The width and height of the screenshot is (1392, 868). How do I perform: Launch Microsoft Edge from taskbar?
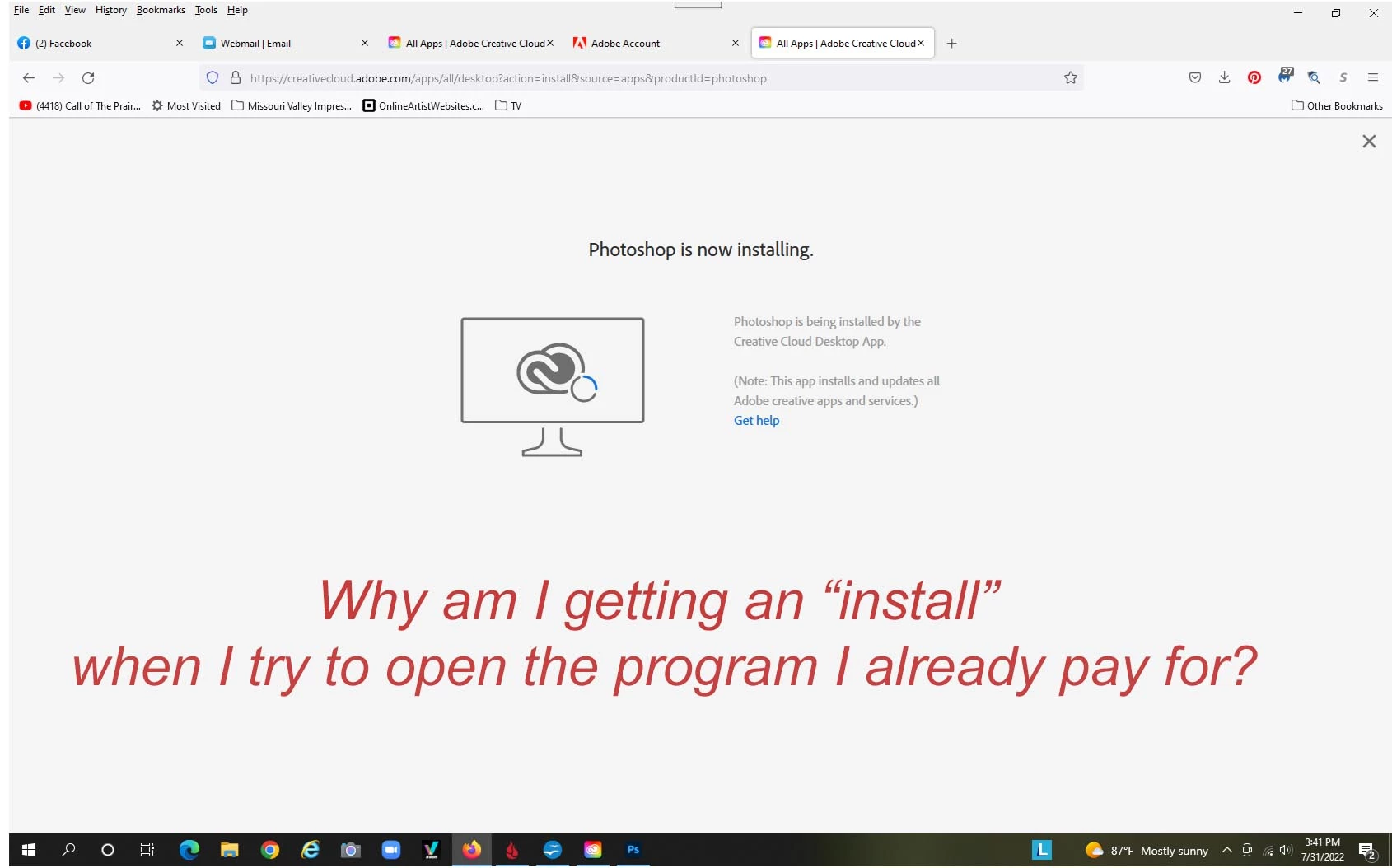189,850
